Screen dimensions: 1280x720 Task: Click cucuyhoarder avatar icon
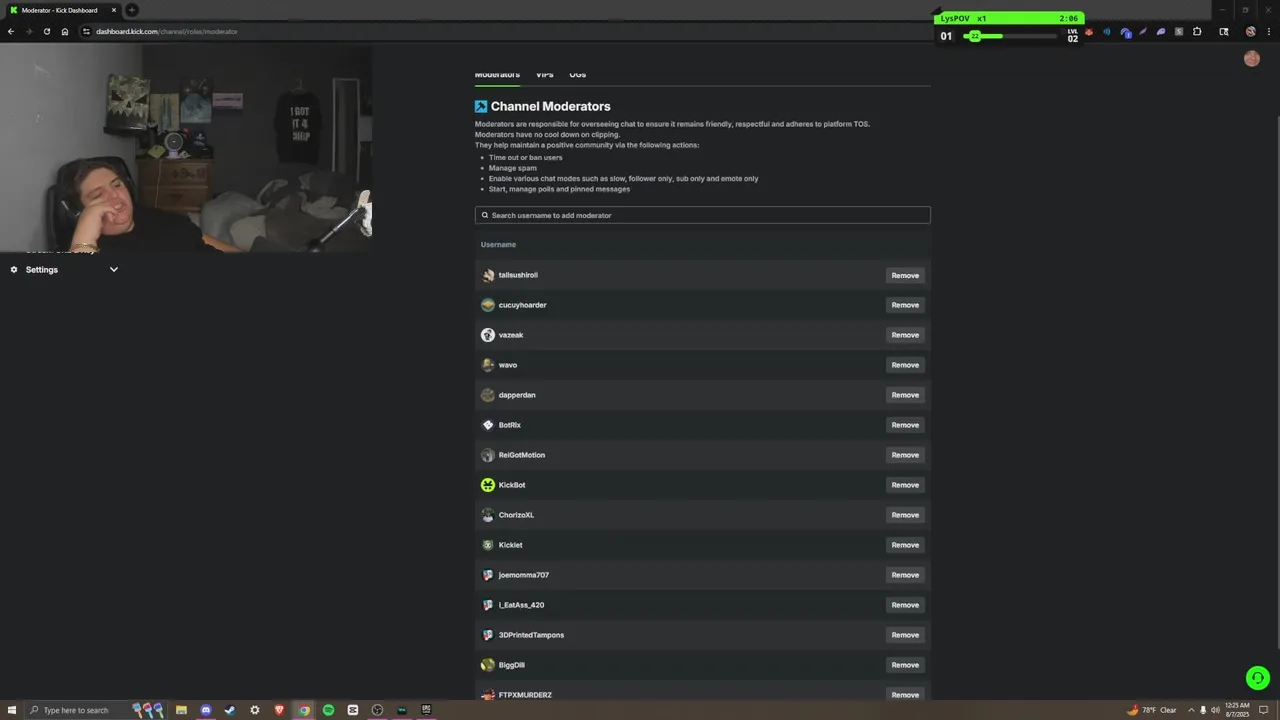tap(488, 305)
